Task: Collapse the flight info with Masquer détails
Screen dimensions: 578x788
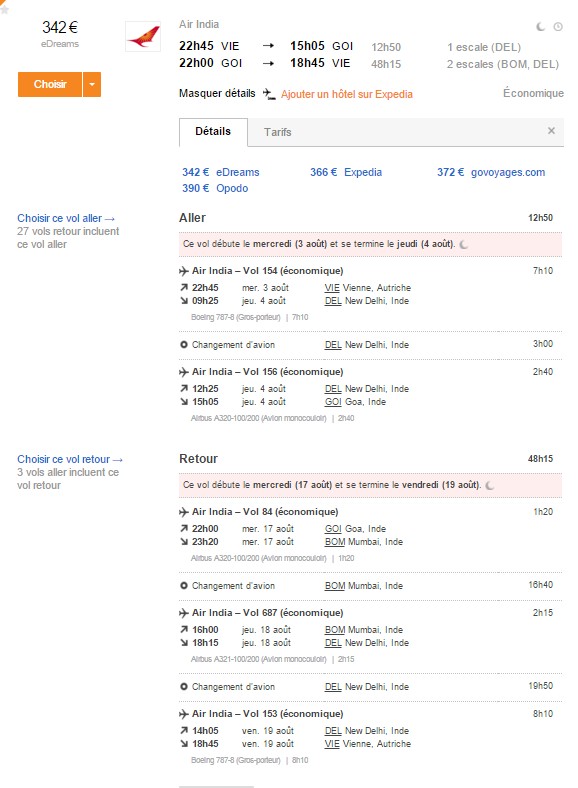Action: click(217, 93)
